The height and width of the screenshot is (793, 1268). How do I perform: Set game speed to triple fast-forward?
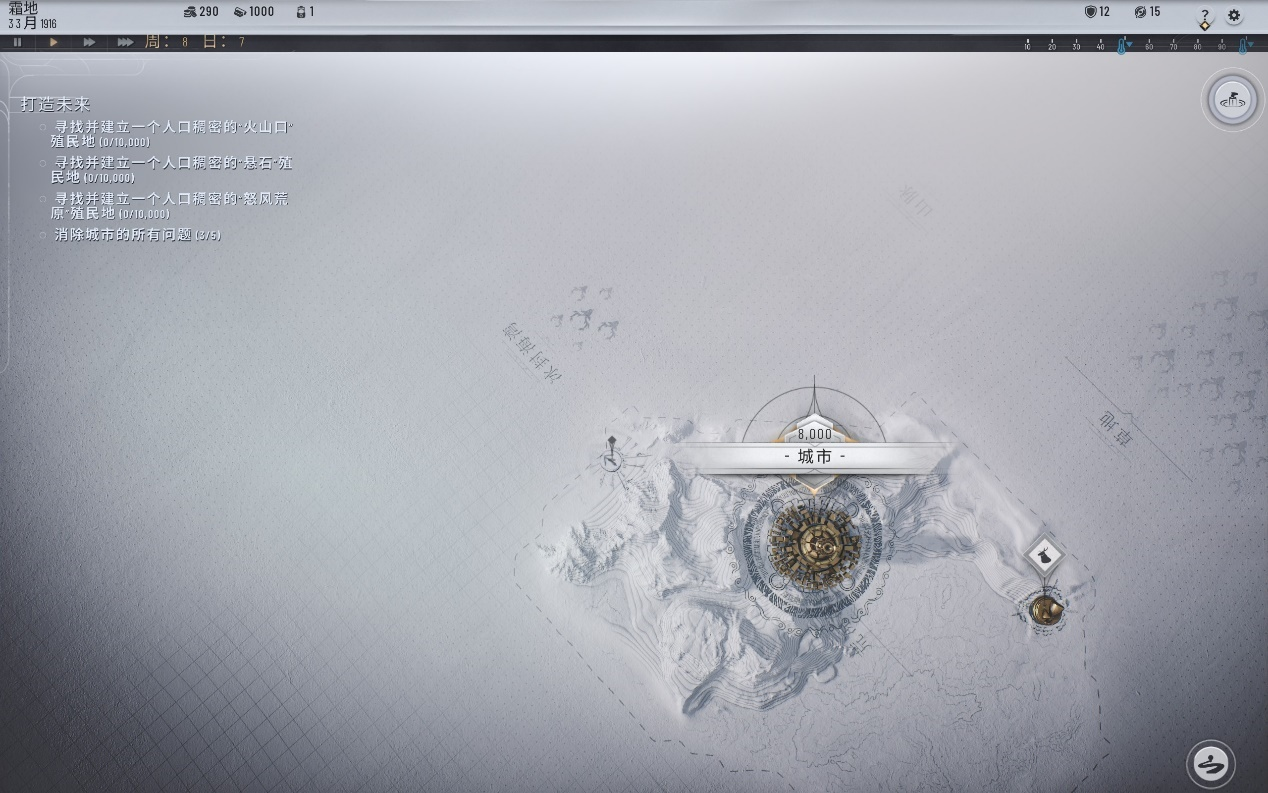point(125,42)
